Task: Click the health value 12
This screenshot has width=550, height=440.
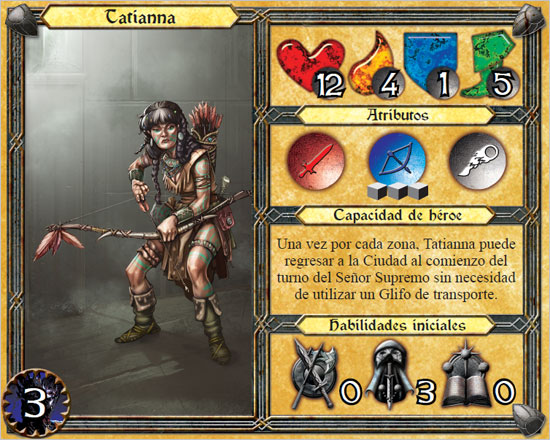Action: 329,85
